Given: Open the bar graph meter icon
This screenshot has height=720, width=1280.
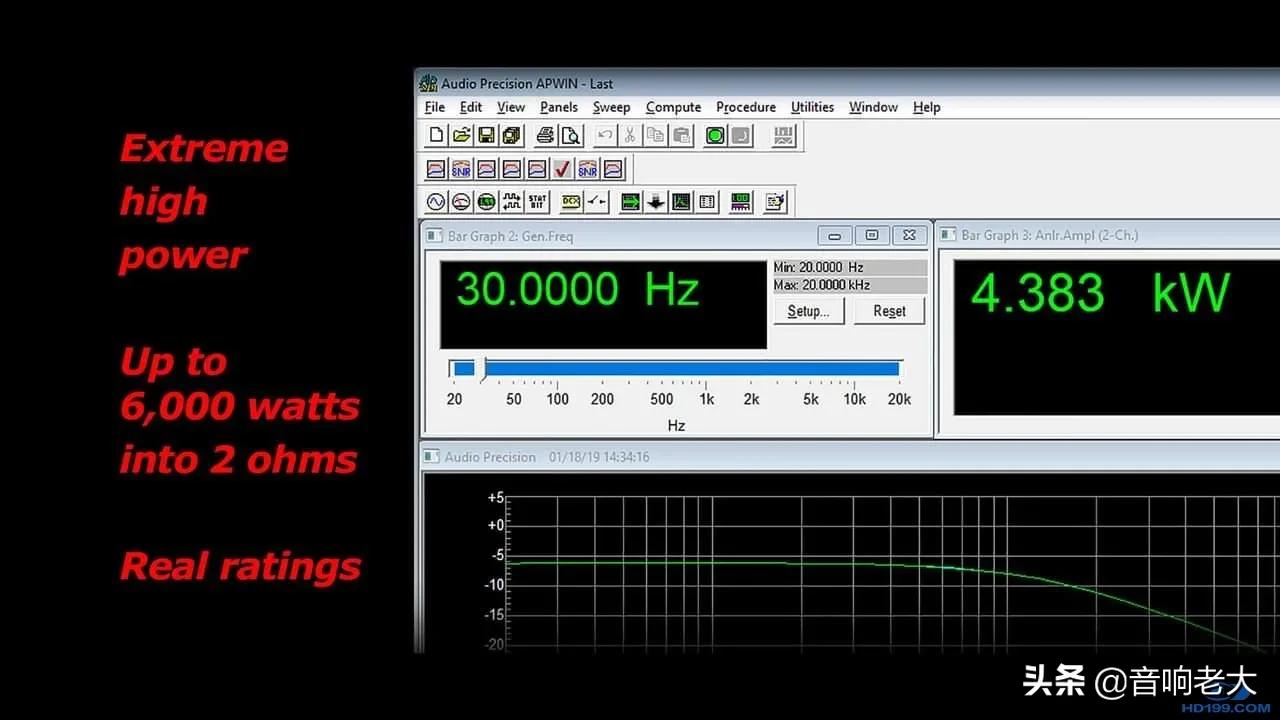Looking at the screenshot, I should (x=741, y=202).
